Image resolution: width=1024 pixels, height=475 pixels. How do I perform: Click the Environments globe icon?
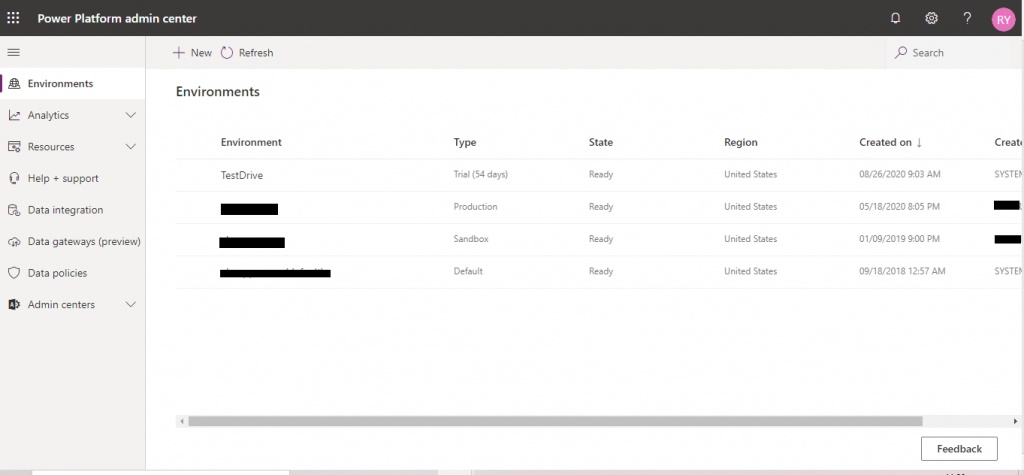coord(14,84)
